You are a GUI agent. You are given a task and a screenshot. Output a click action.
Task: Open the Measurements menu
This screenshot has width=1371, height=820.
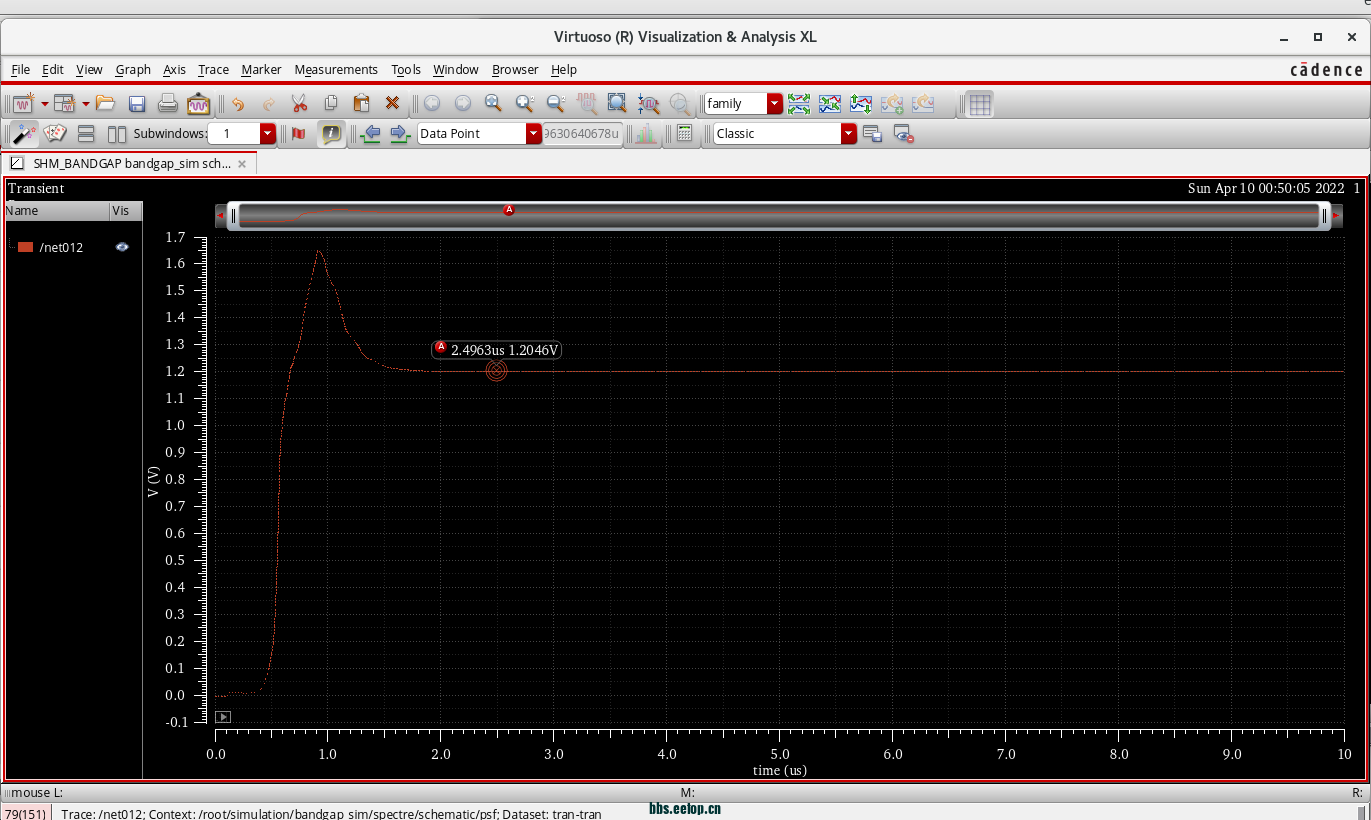tap(336, 70)
